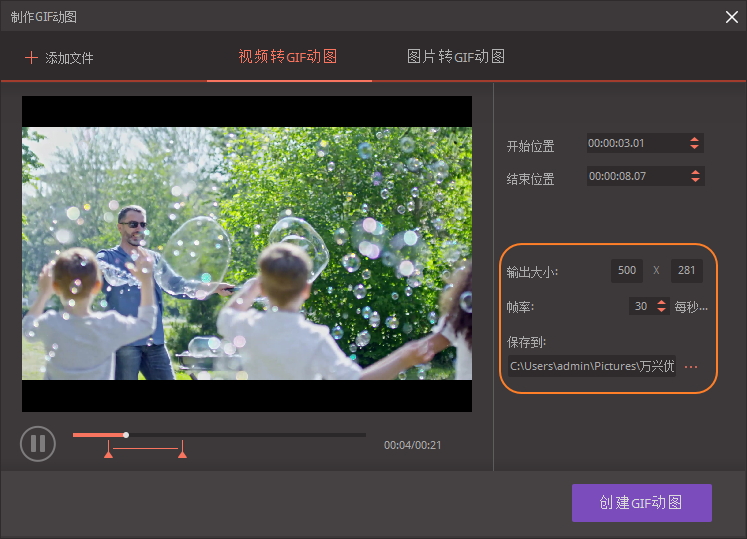
Task: Decrease 结束位置 time with down arrow
Action: point(695,181)
